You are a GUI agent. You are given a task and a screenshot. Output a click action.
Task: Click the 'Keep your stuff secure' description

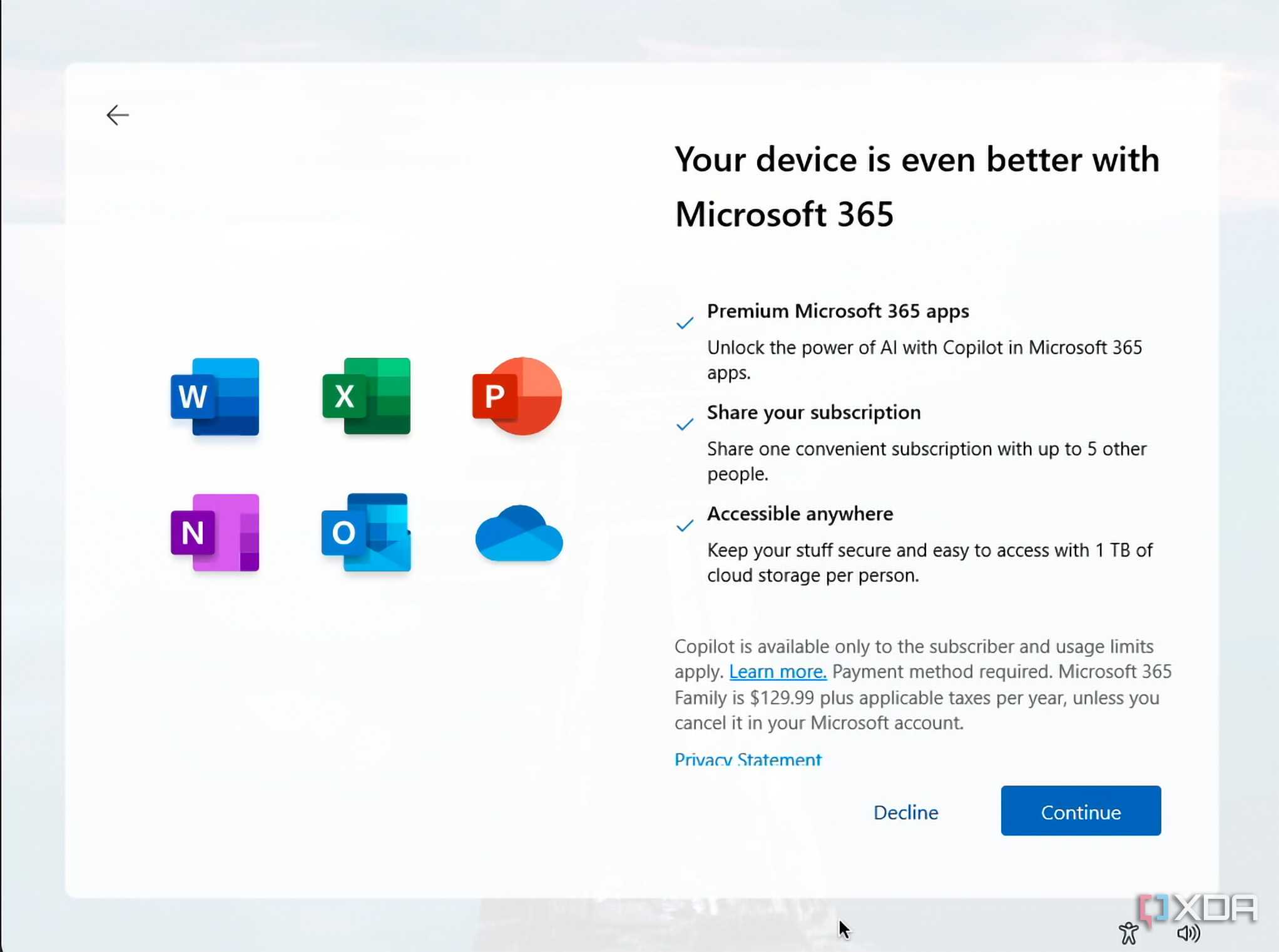(930, 562)
